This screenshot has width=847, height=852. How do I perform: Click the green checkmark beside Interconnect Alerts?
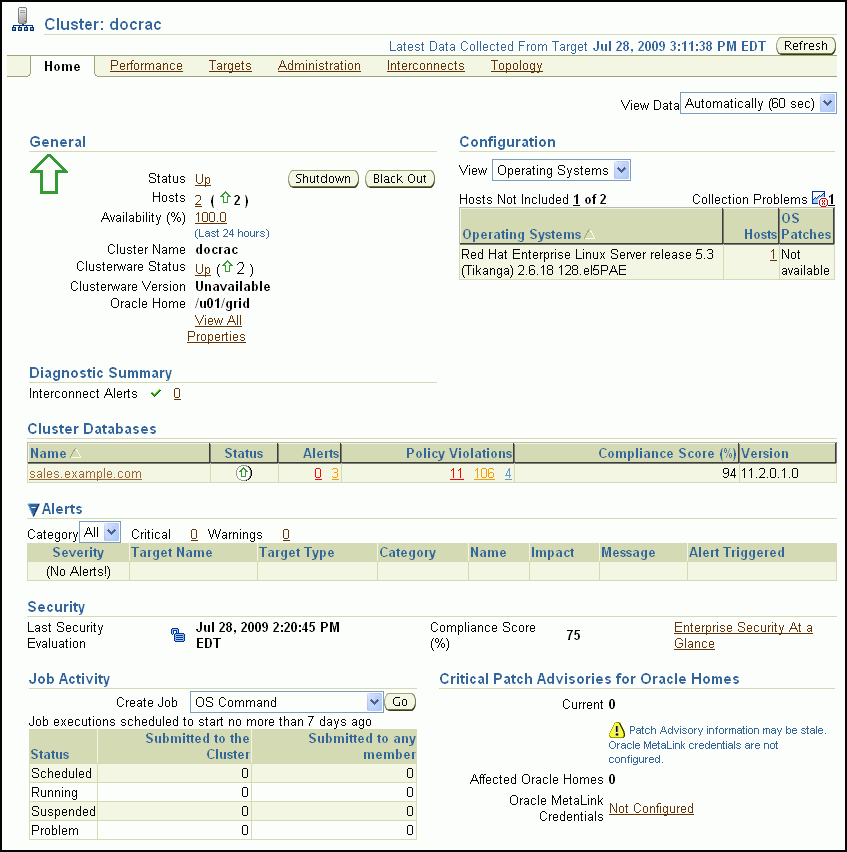(x=156, y=394)
